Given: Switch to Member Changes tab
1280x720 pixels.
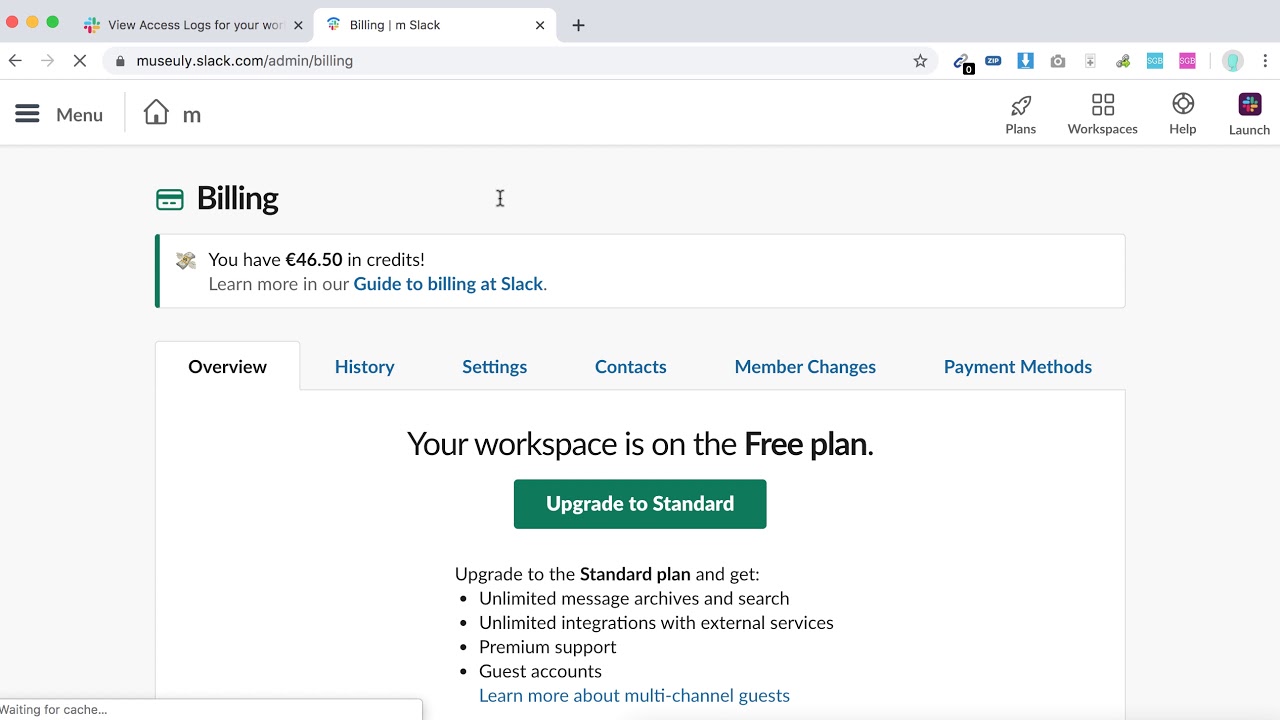Looking at the screenshot, I should (x=805, y=367).
